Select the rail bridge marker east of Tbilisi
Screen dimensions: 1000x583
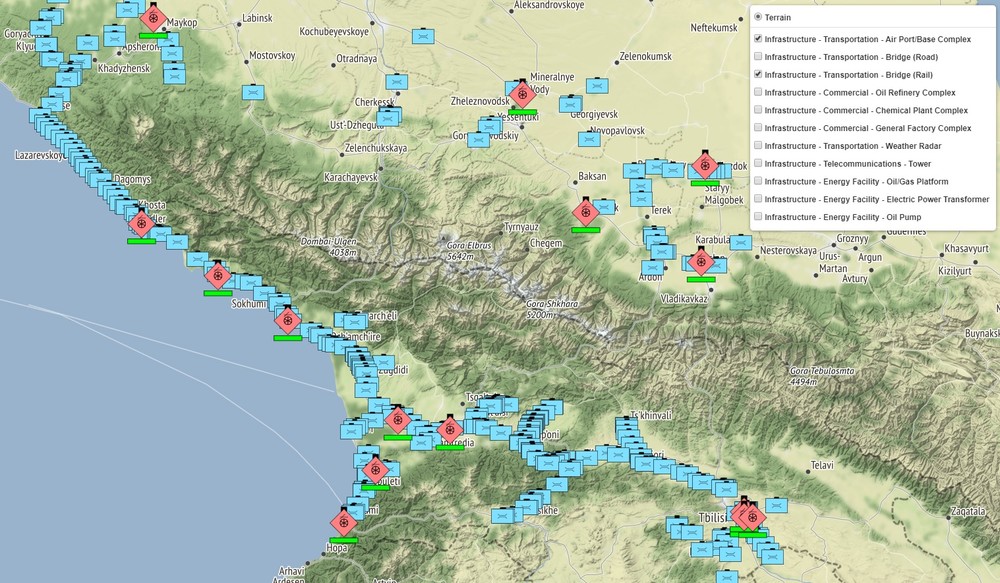(776, 506)
